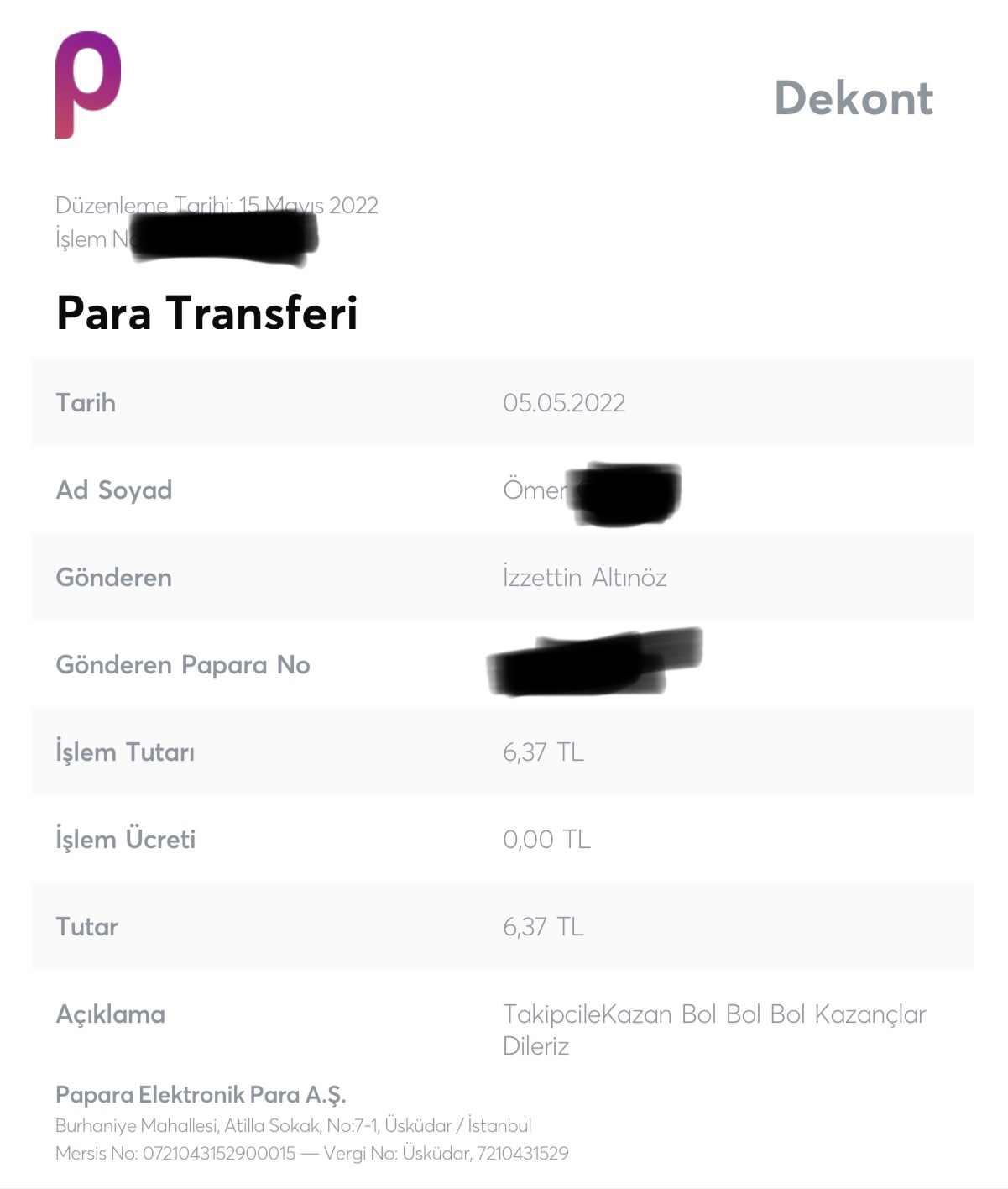The image size is (1008, 1189).
Task: Click the Ad Soyad label
Action: coord(114,490)
